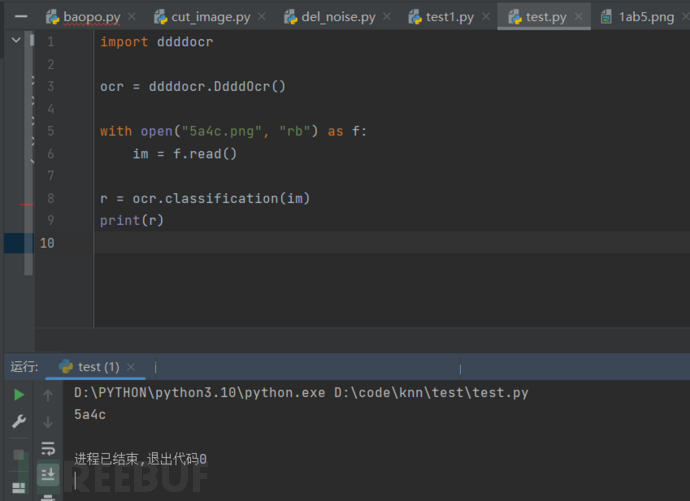Viewport: 690px width, 501px height.
Task: Click the green Rerun button
Action: [x=18, y=395]
